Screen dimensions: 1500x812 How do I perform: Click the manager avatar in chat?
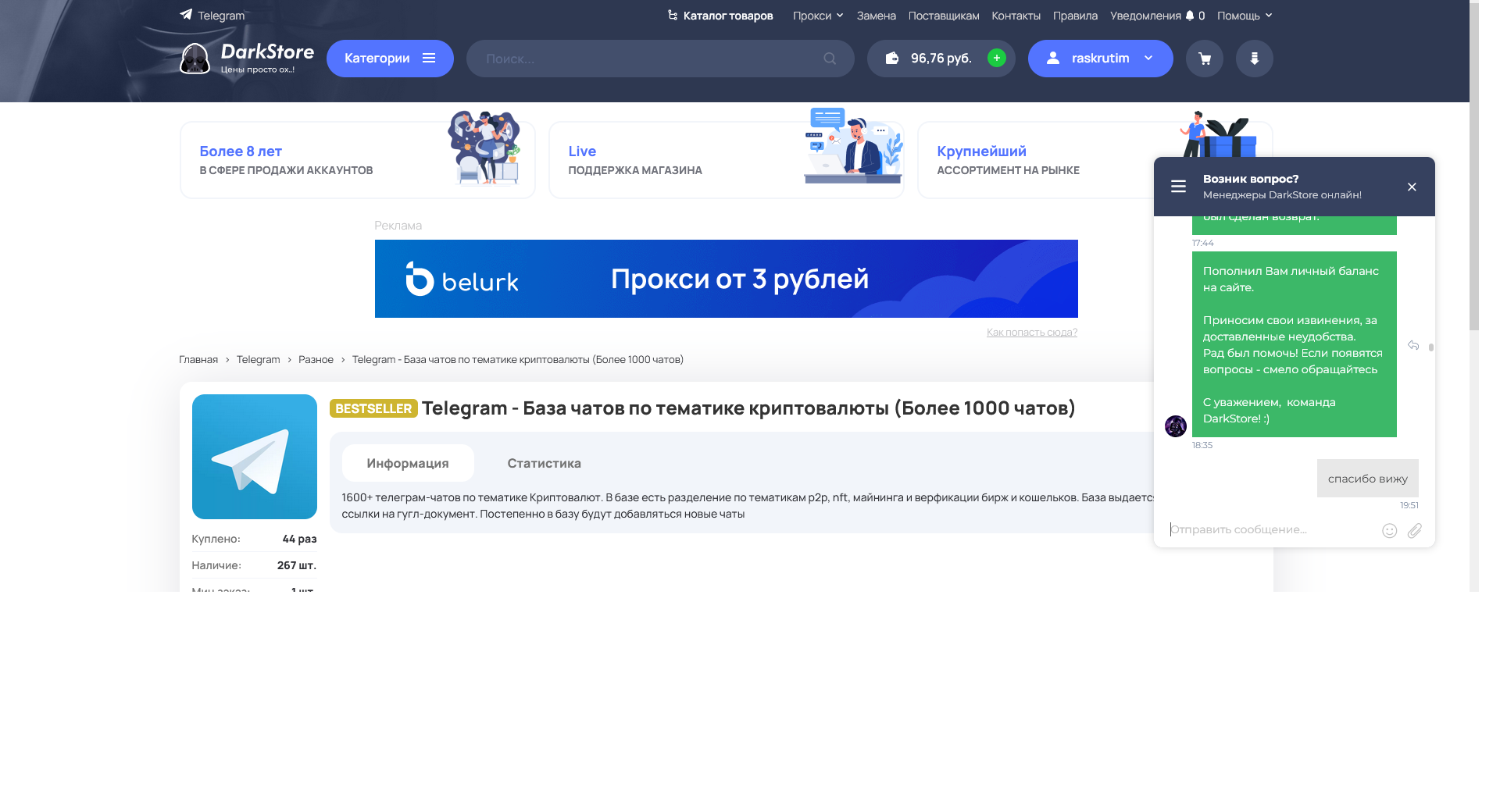tap(1176, 426)
